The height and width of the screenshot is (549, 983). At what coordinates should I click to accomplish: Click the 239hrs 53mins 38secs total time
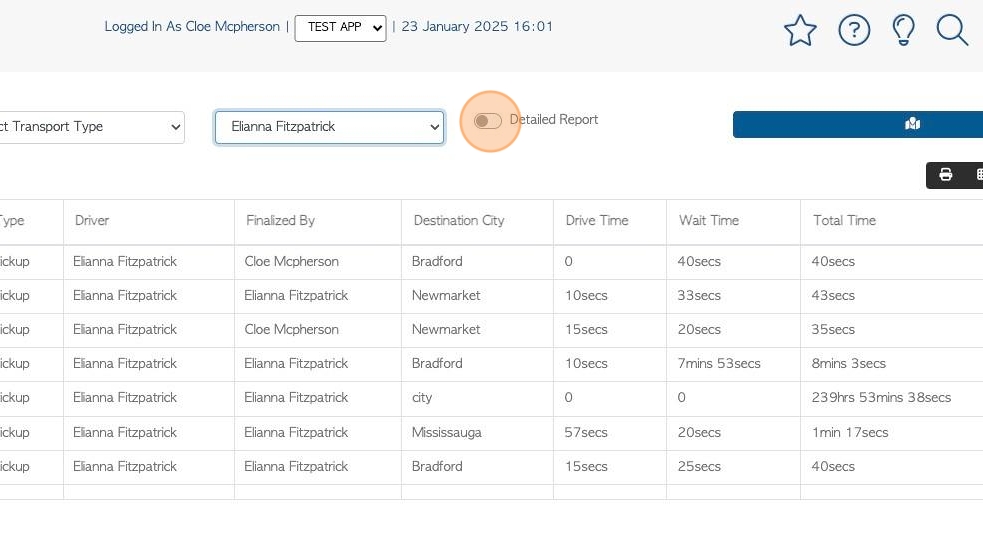pos(881,398)
